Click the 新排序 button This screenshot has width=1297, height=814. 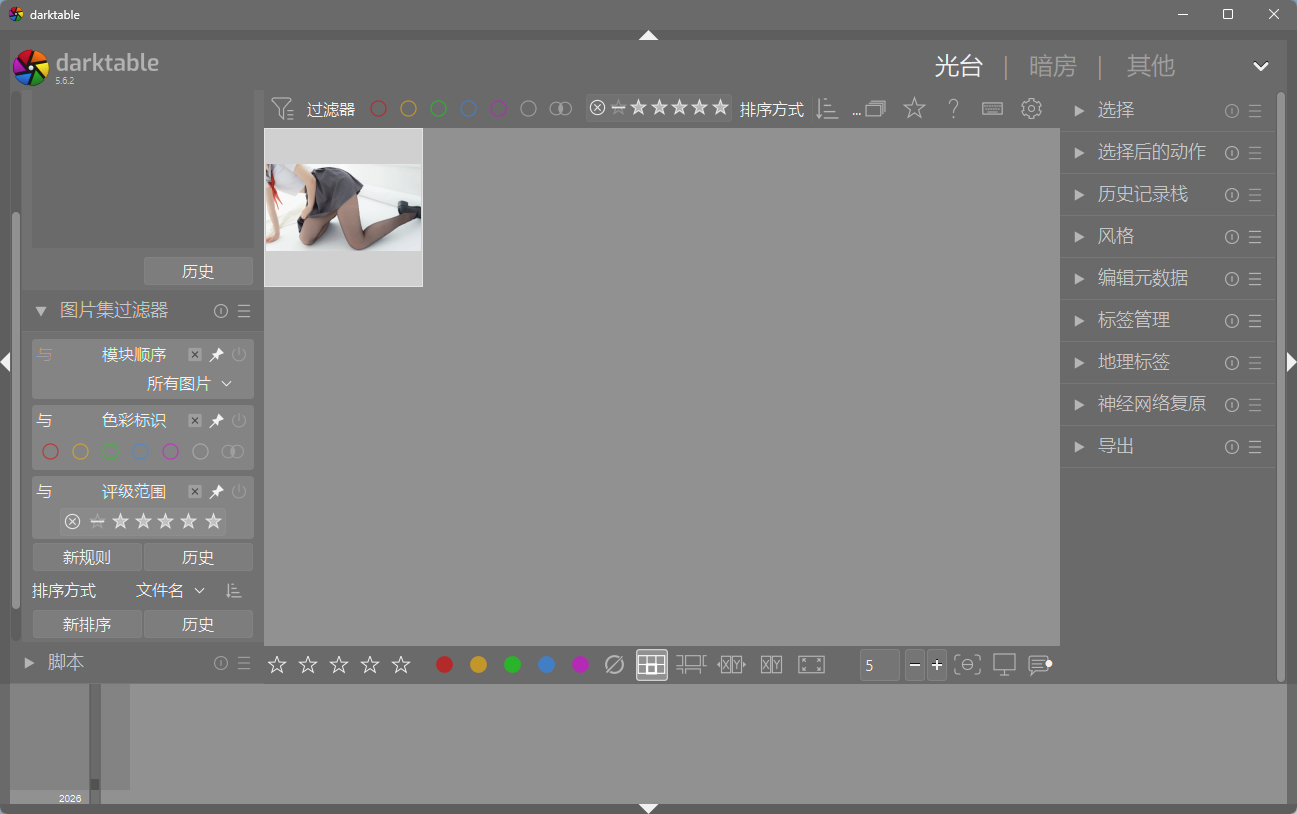click(x=87, y=625)
